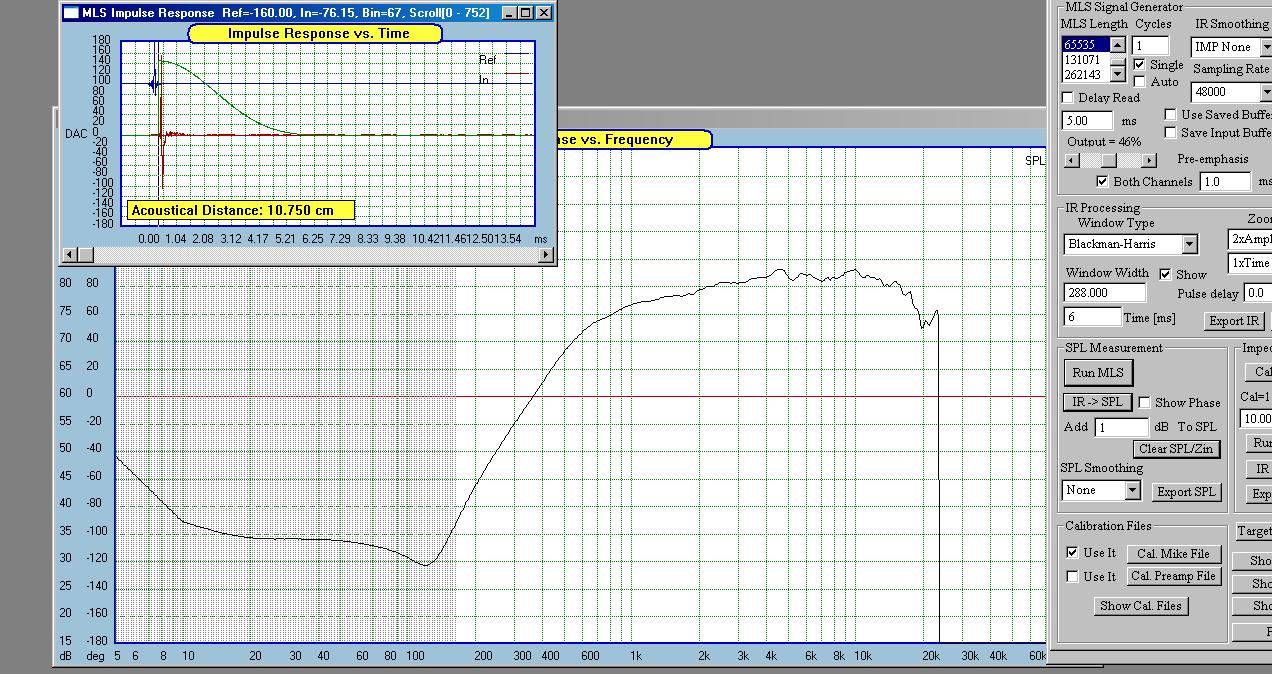This screenshot has width=1272, height=674.
Task: Toggle the Save Input Buffer checkbox
Action: point(1171,132)
